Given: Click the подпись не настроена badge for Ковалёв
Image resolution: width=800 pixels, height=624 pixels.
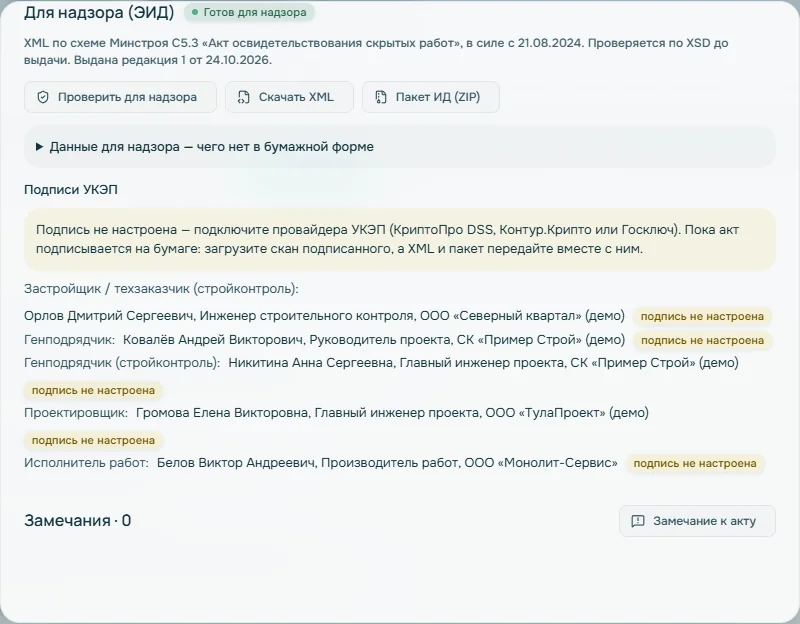Looking at the screenshot, I should (703, 340).
